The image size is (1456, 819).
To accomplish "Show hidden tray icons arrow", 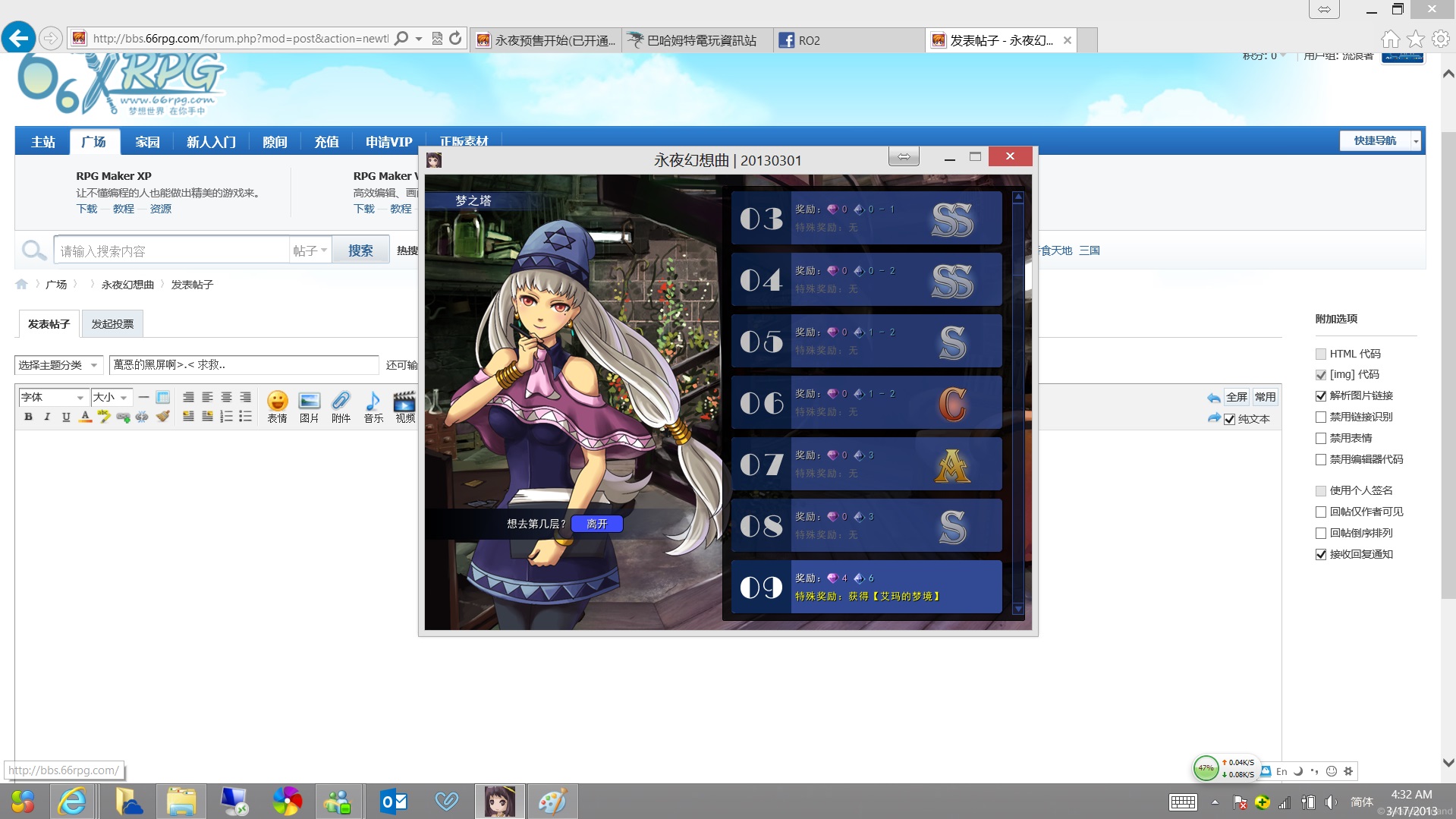I will (1215, 802).
